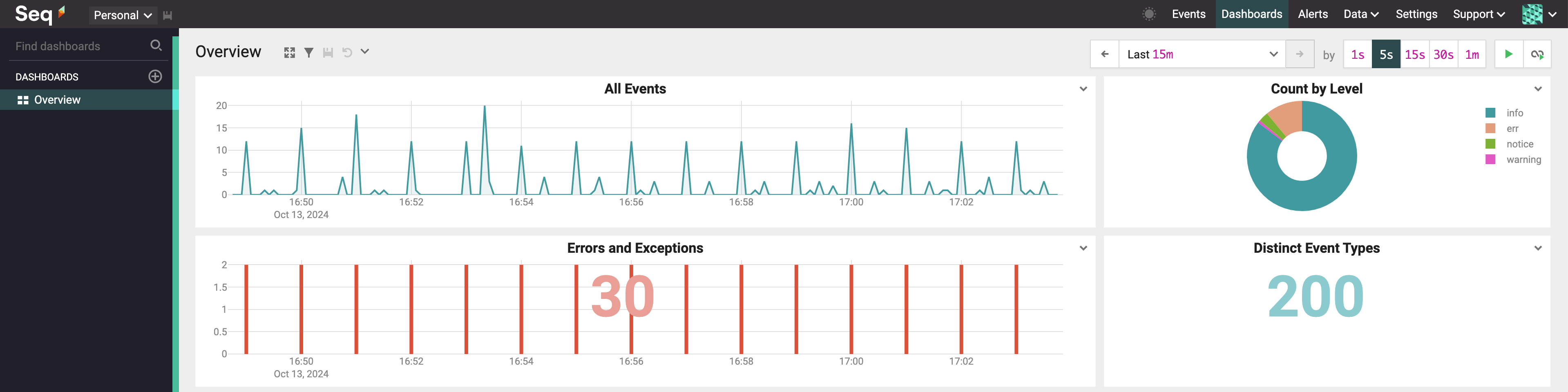Toggle light/dark theme sun icon
1568x392 pixels.
pos(1148,14)
